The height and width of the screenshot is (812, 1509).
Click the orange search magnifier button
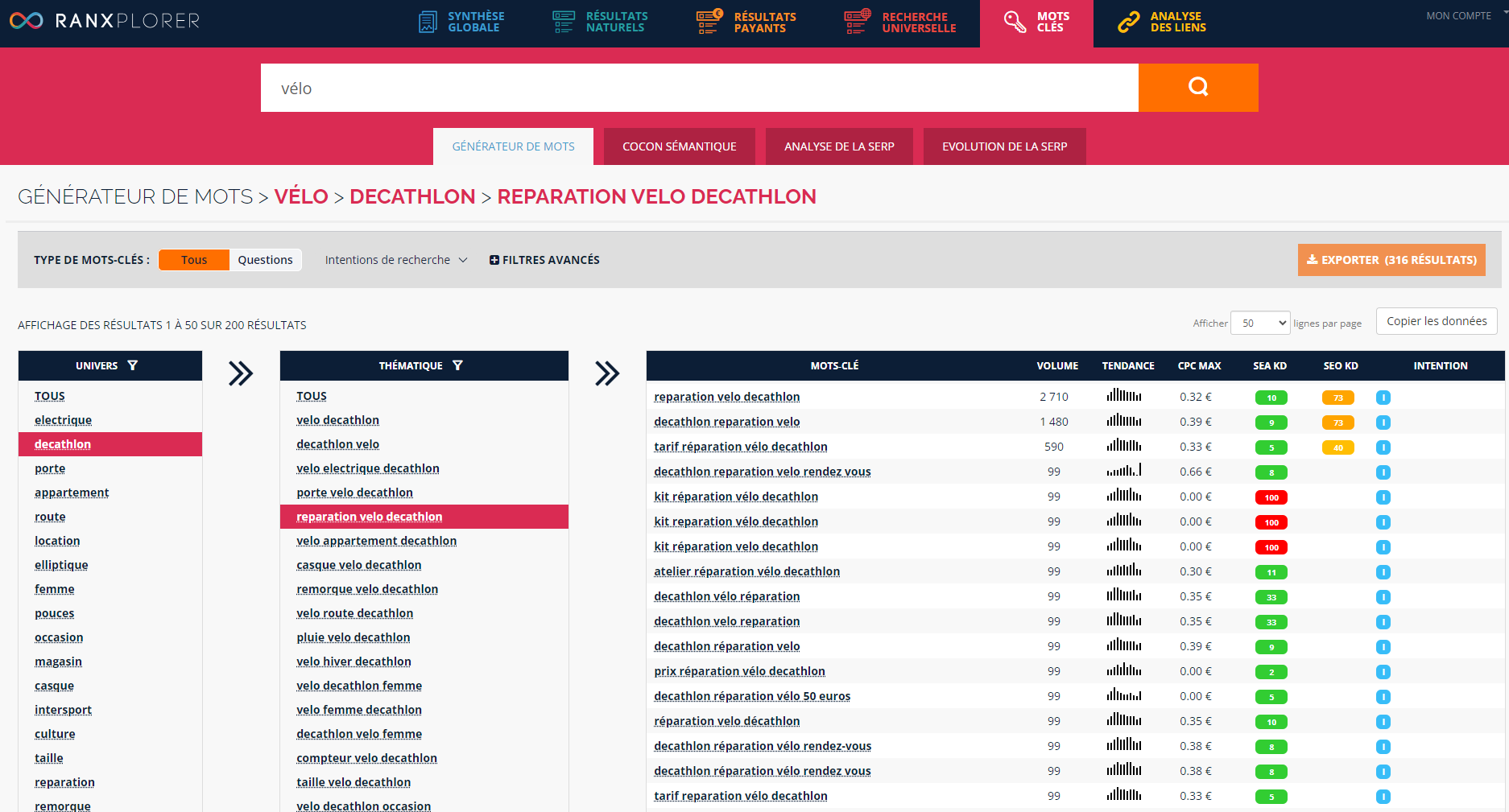[x=1198, y=88]
